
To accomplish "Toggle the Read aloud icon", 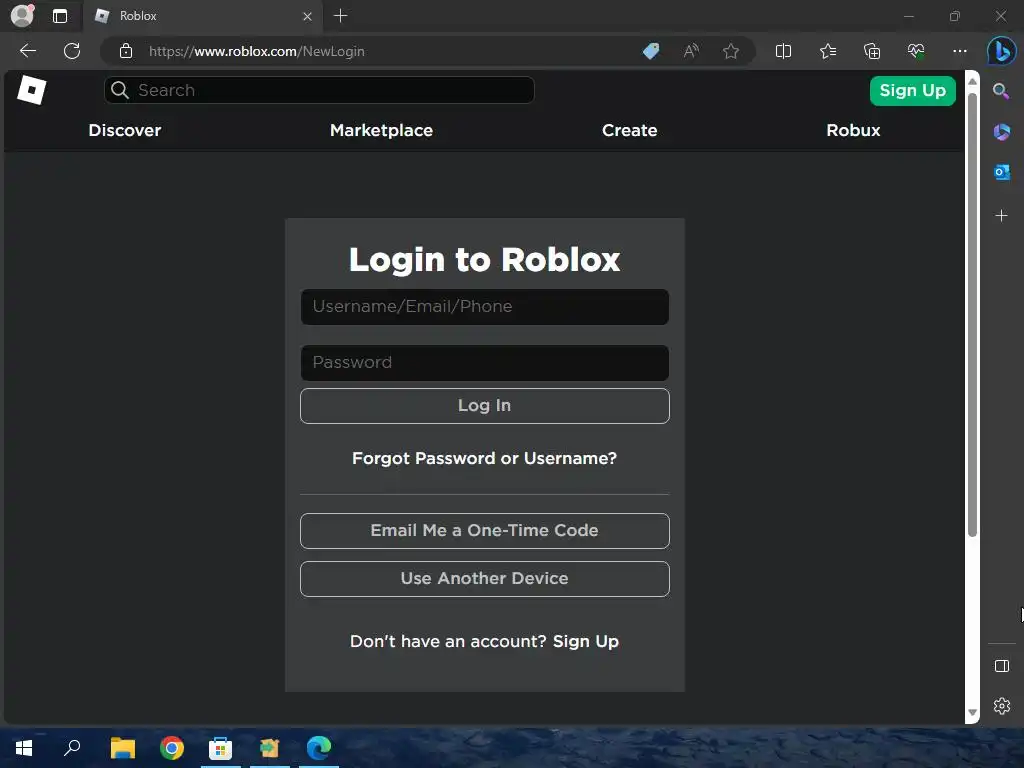I will [691, 51].
